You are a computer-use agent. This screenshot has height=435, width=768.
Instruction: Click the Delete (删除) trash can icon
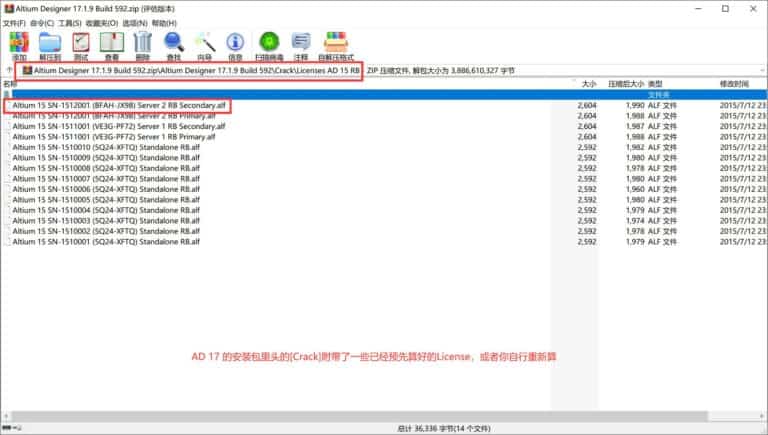tap(143, 47)
